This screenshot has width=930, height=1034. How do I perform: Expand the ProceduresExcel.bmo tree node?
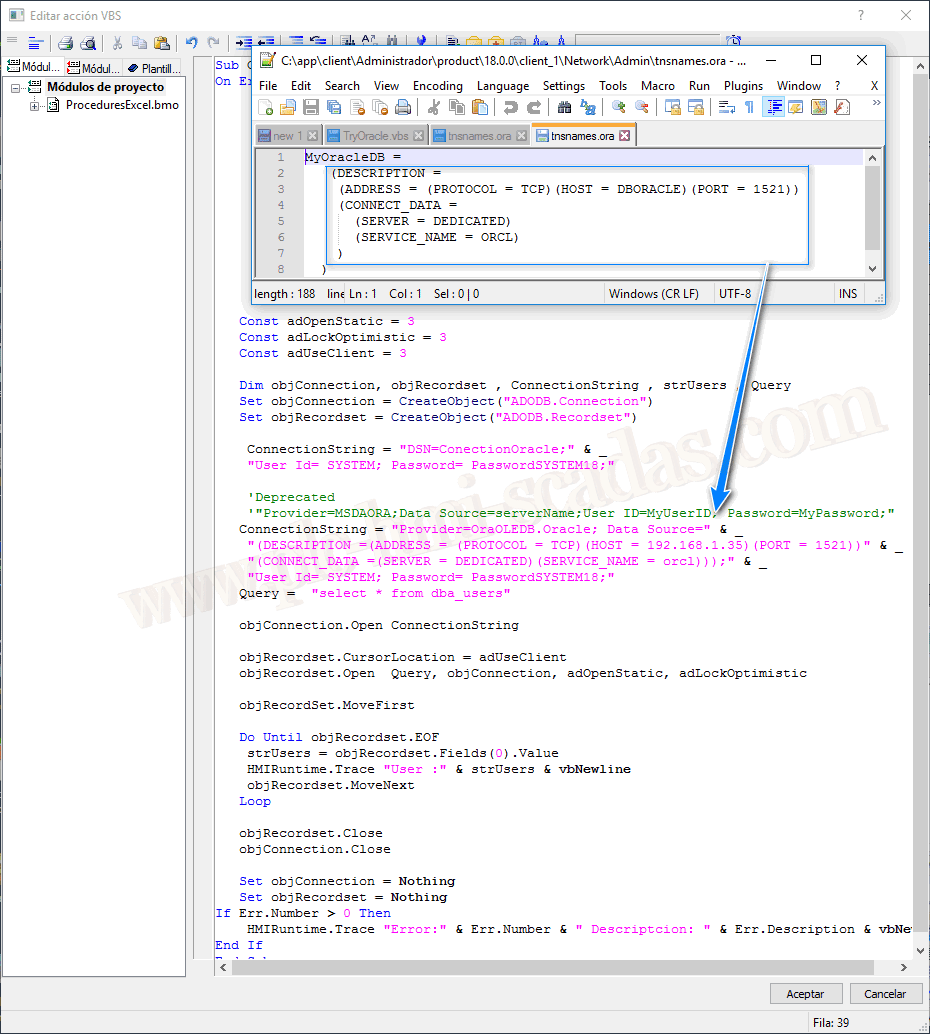[35, 106]
